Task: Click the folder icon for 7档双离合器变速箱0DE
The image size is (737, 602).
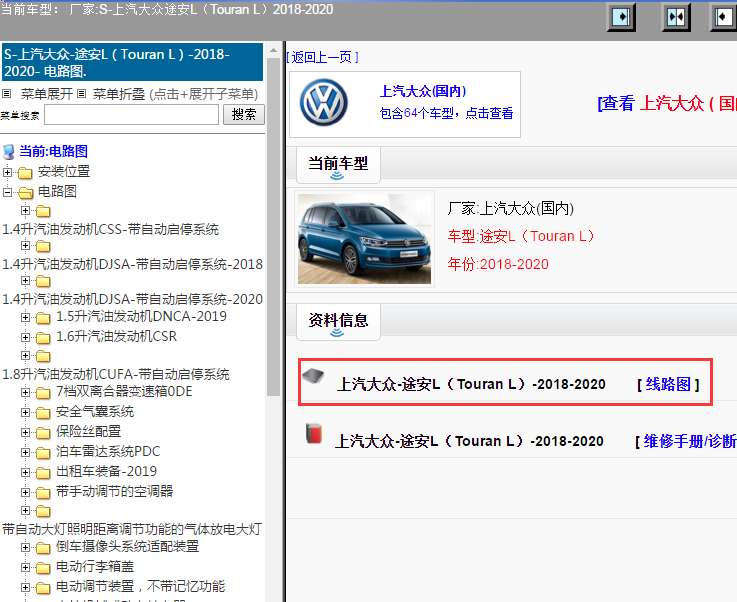Action: pos(43,392)
